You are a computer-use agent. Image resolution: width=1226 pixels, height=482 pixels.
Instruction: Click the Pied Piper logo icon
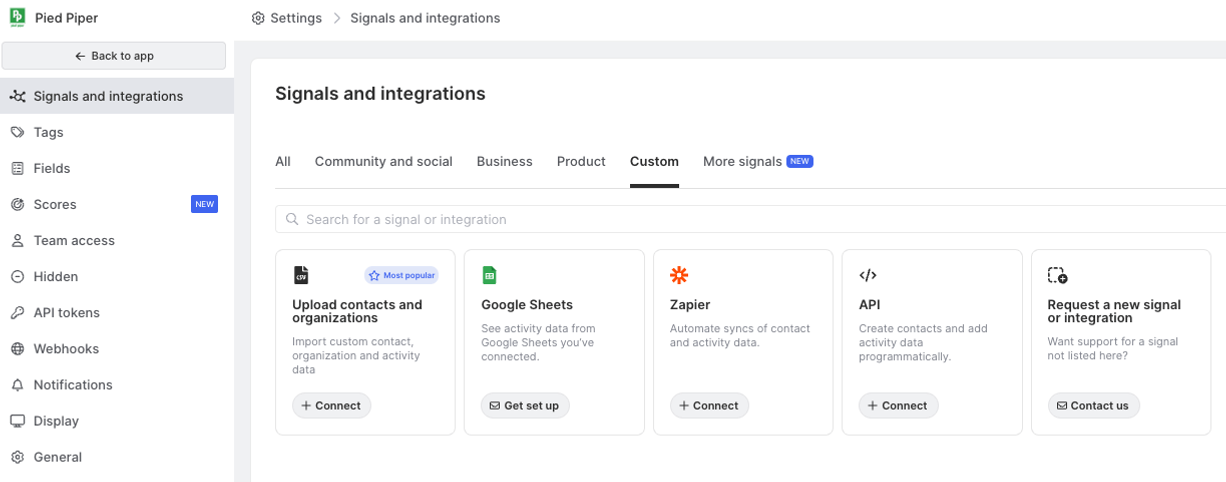pyautogui.click(x=17, y=17)
